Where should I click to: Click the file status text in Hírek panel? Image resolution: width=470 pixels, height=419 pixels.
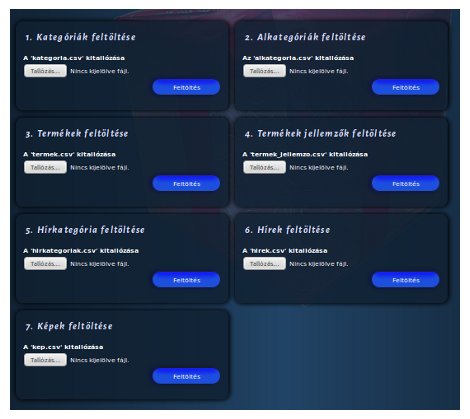pyautogui.click(x=319, y=264)
